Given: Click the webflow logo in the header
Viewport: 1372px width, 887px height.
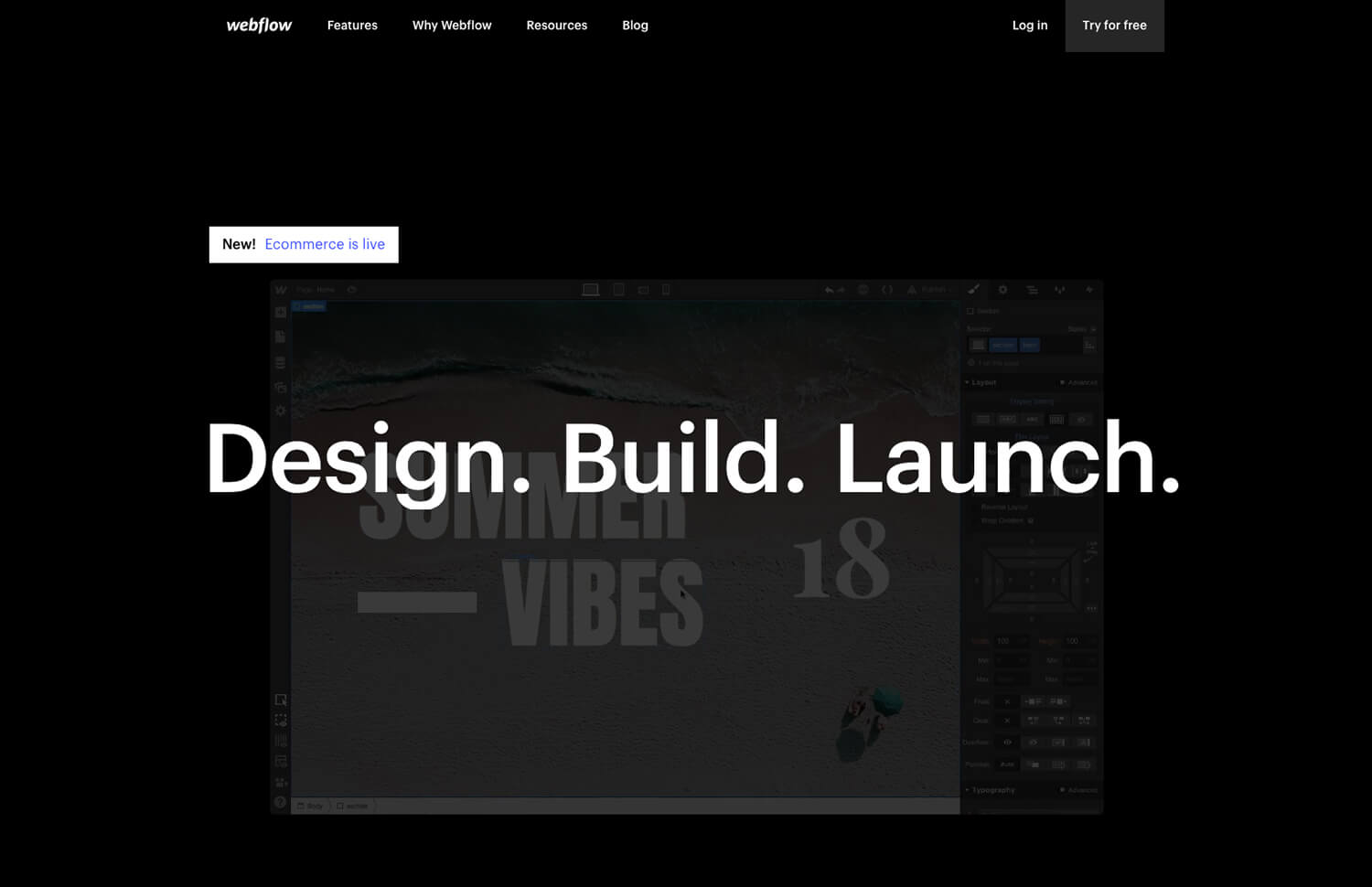Looking at the screenshot, I should point(259,26).
